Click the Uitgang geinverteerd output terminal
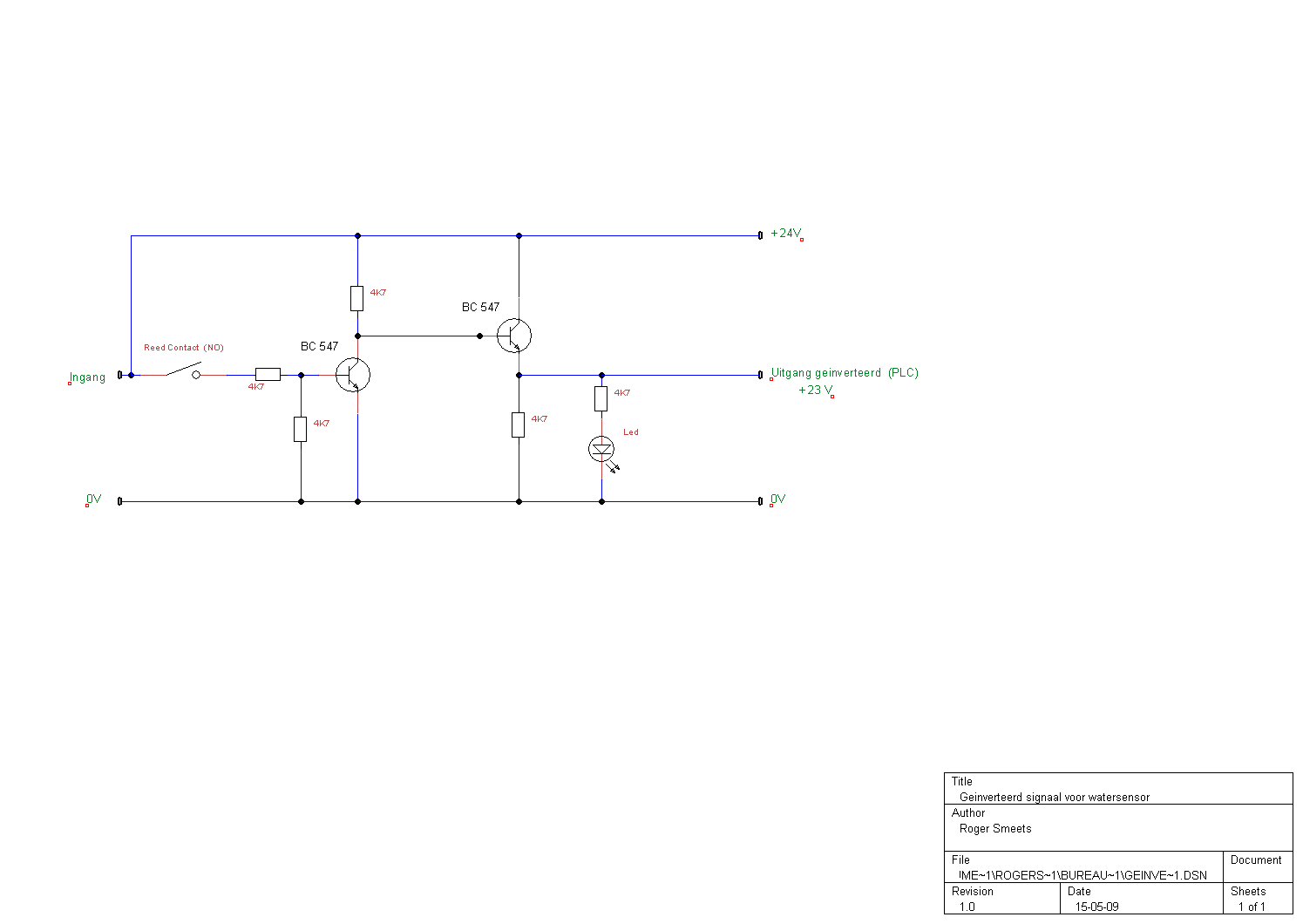 point(760,375)
